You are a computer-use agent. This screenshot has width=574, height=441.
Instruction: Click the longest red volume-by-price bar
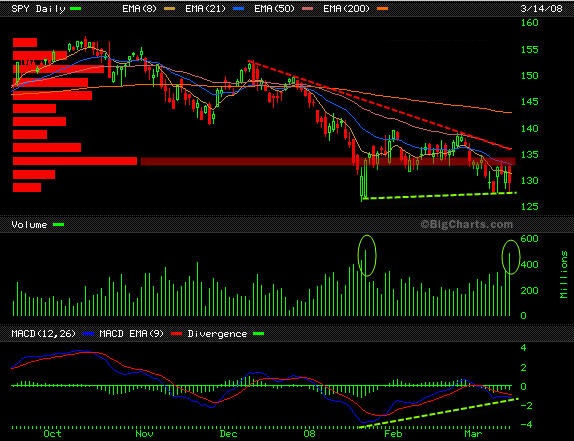click(75, 161)
